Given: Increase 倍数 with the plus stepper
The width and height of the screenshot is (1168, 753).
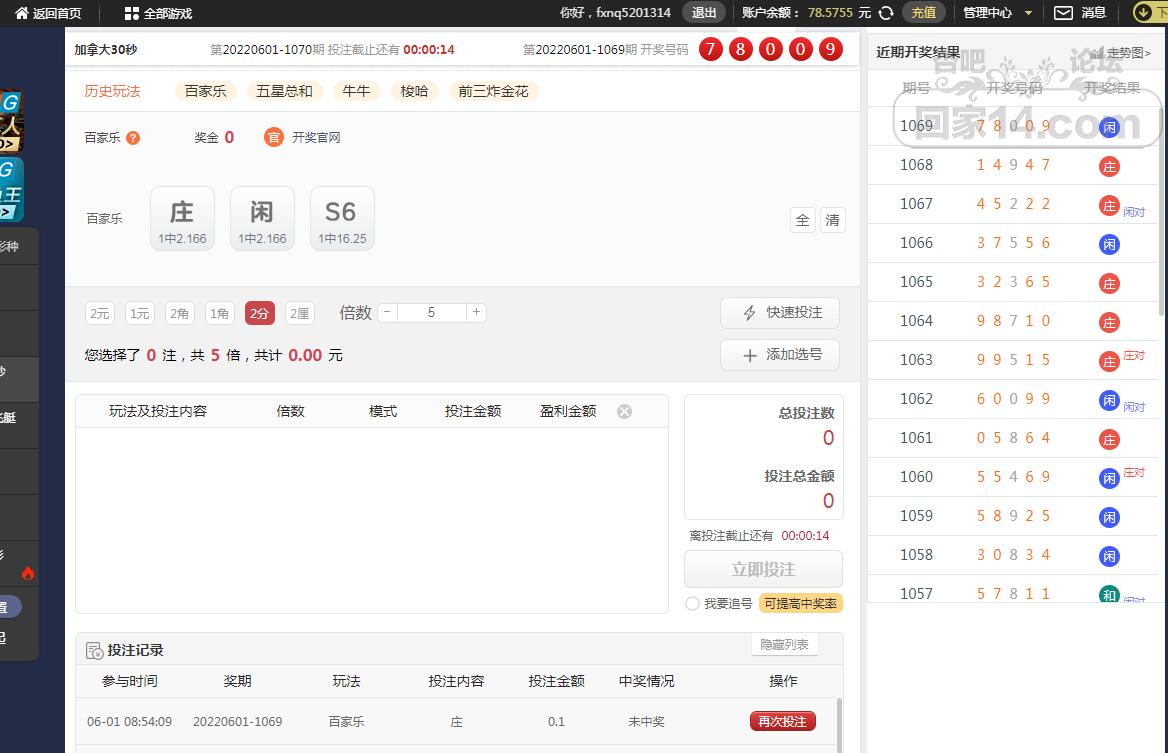Looking at the screenshot, I should coord(477,312).
